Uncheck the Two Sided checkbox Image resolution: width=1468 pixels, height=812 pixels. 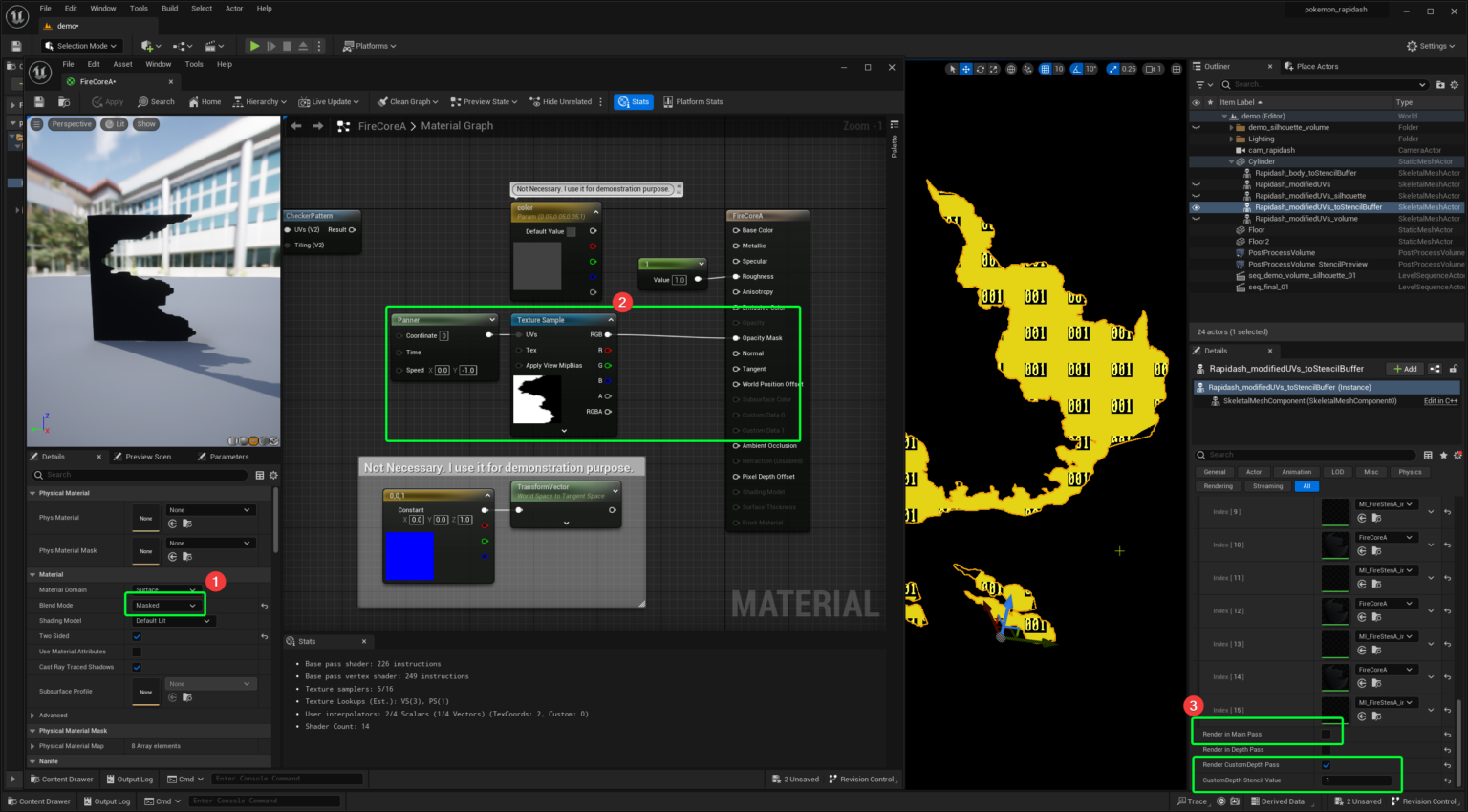point(137,636)
